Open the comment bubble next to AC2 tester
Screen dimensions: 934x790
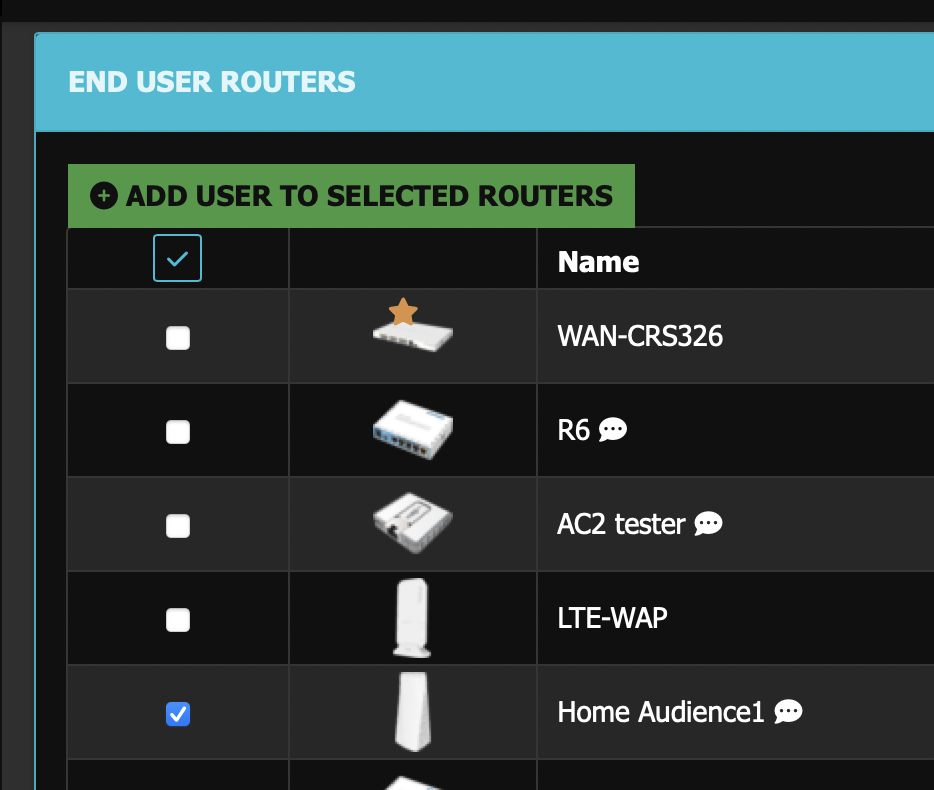708,523
